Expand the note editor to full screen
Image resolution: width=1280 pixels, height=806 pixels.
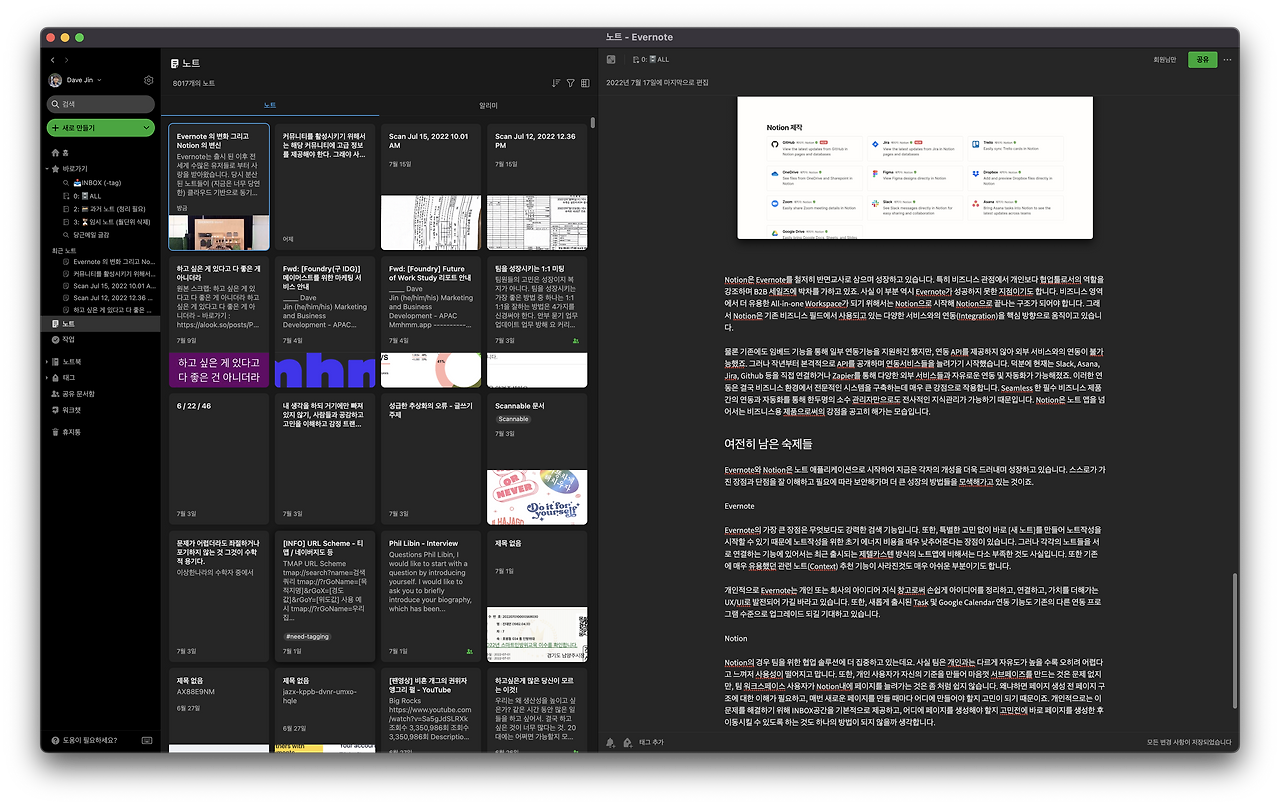pos(611,60)
